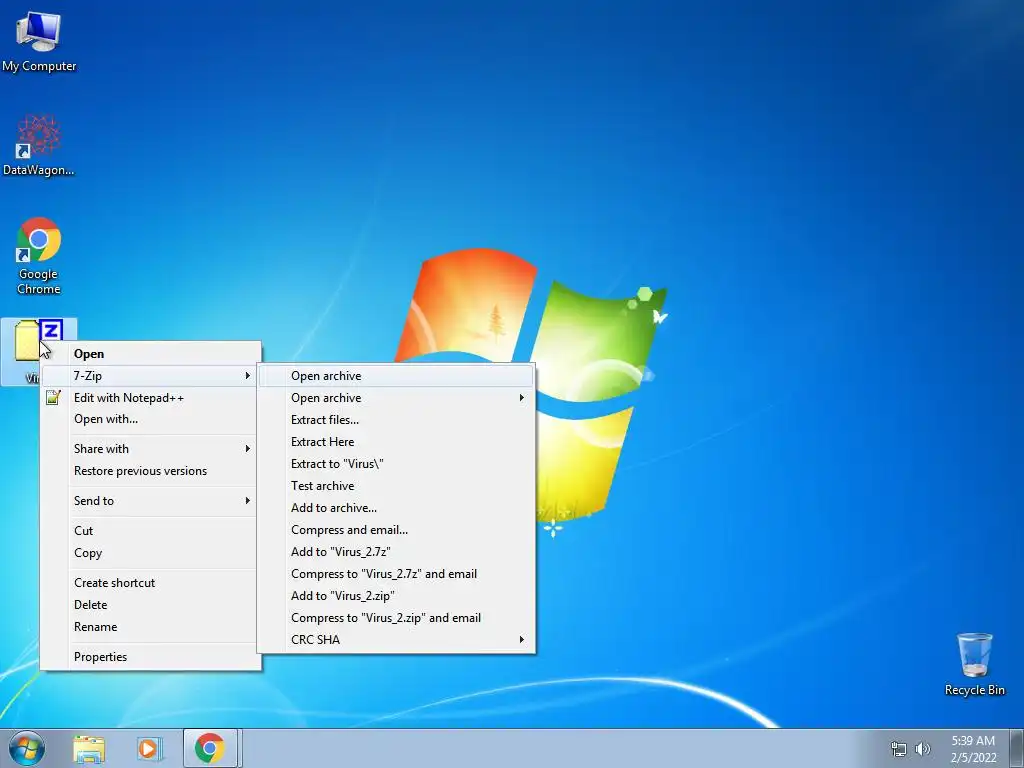Switch to Chrome in the taskbar
Image resolution: width=1024 pixels, height=768 pixels.
[210, 748]
